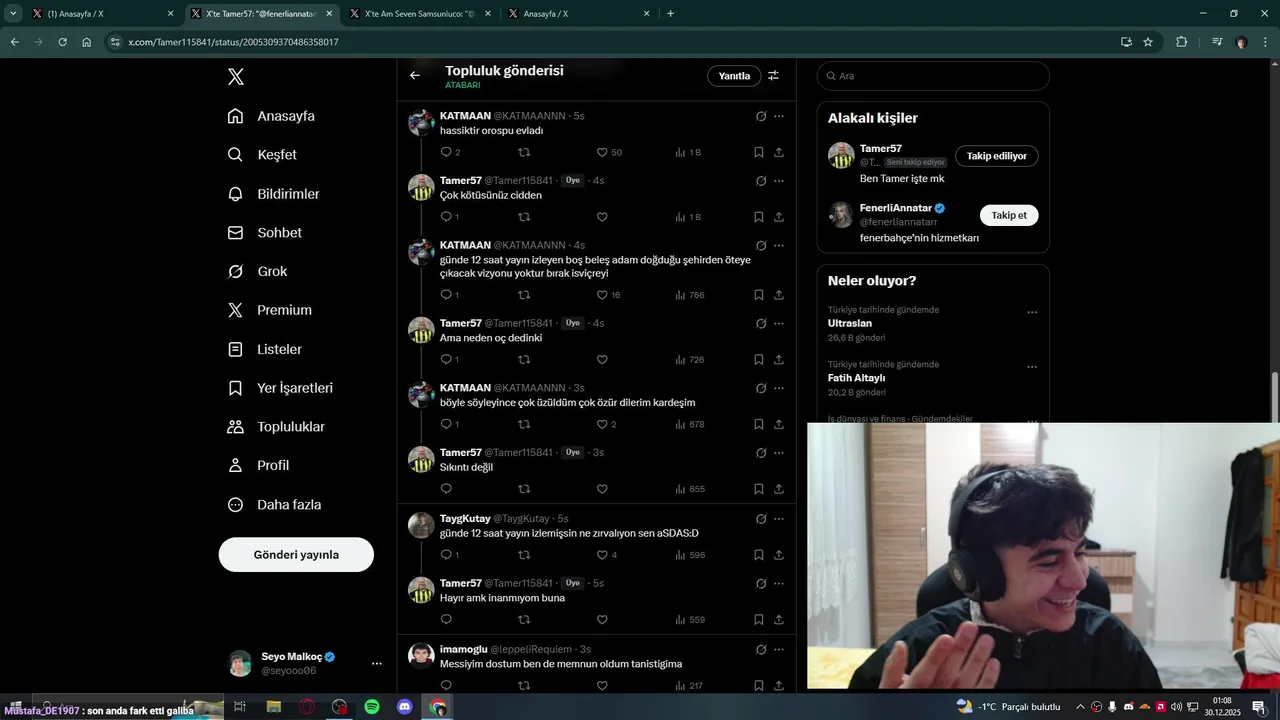
Task: Repost KATMAAN's 'hassiktir' reply
Action: pos(524,152)
